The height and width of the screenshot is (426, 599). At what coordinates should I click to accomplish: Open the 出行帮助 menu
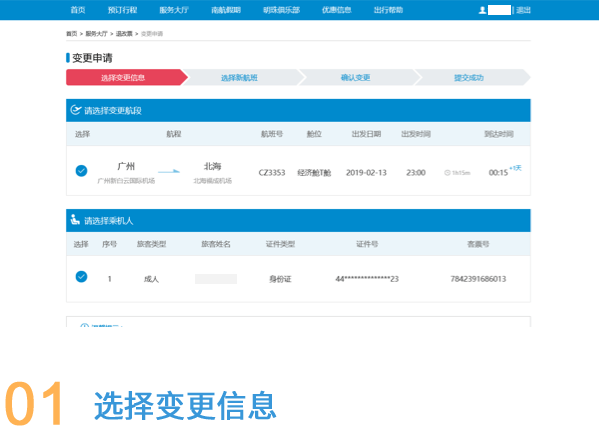click(388, 10)
